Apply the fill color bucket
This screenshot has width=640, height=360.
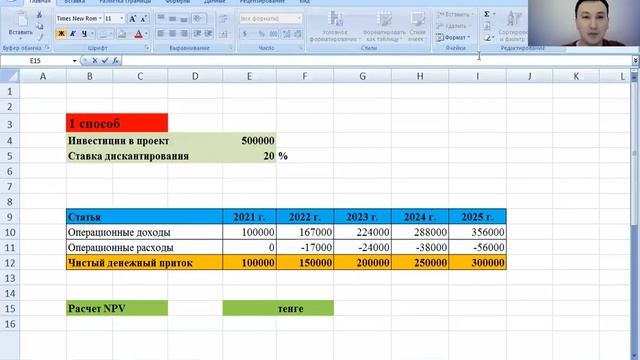pos(122,34)
